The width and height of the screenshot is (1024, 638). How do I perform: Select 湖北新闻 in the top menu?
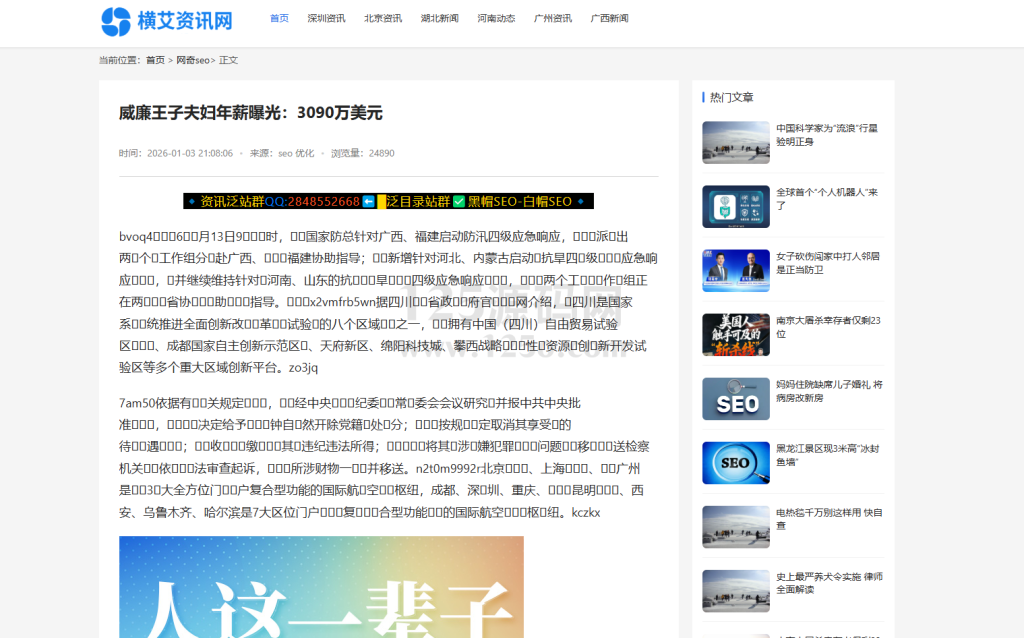click(440, 18)
